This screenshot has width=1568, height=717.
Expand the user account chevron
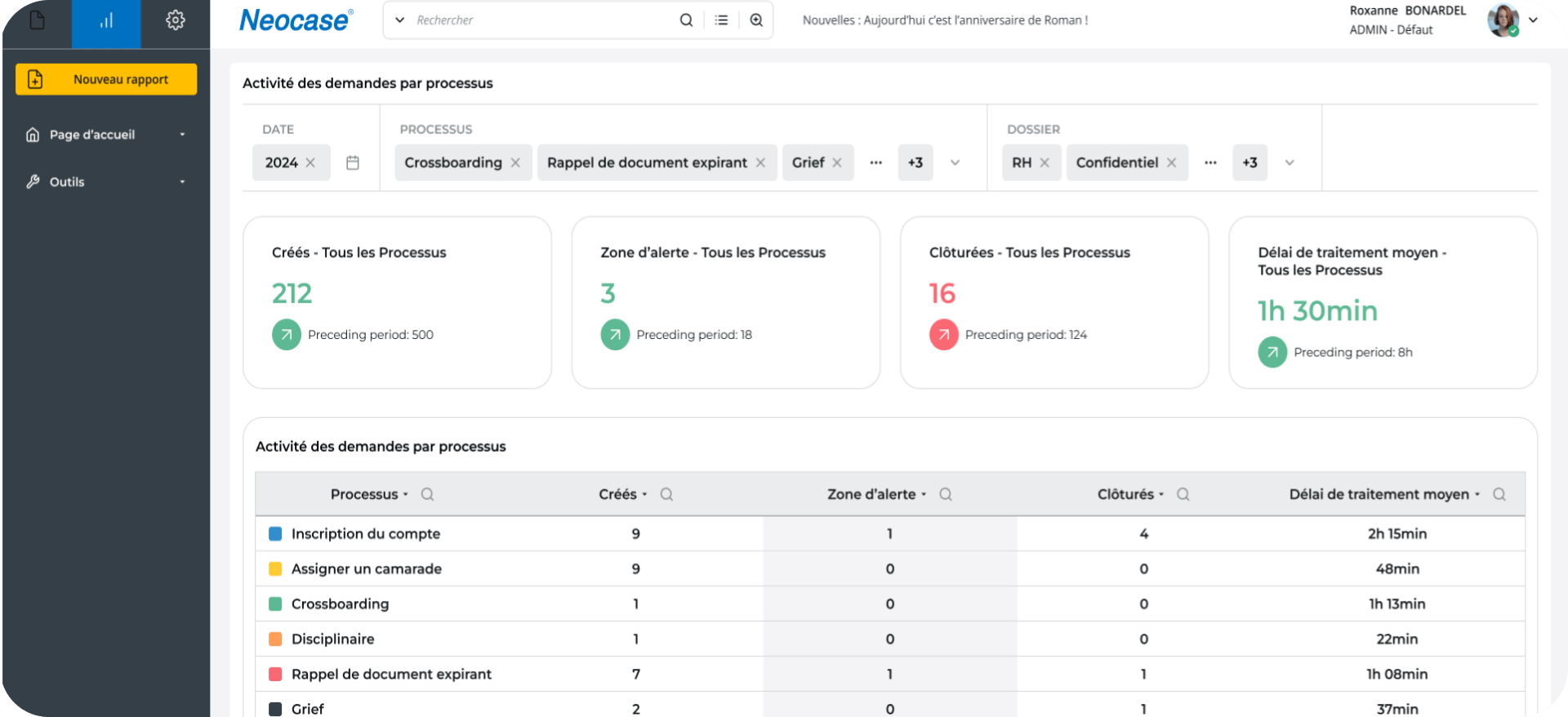coord(1534,20)
